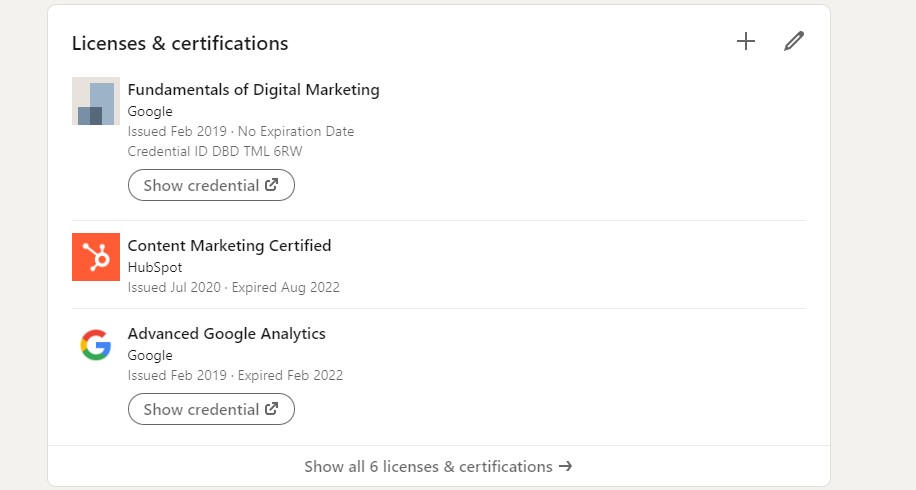Click the Issued Jul 2020 expiry line
916x490 pixels.
[x=234, y=287]
